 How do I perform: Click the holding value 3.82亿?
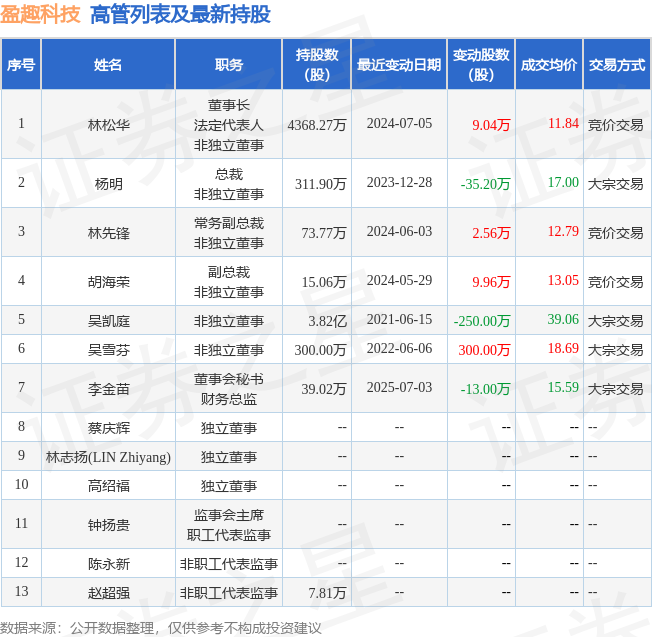tap(327, 321)
